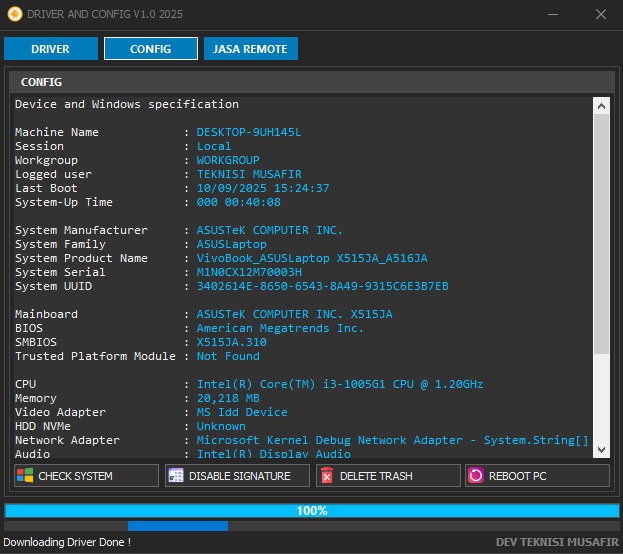
Task: Click logged user TEKNISI MUSAFIR value
Action: click(x=249, y=174)
